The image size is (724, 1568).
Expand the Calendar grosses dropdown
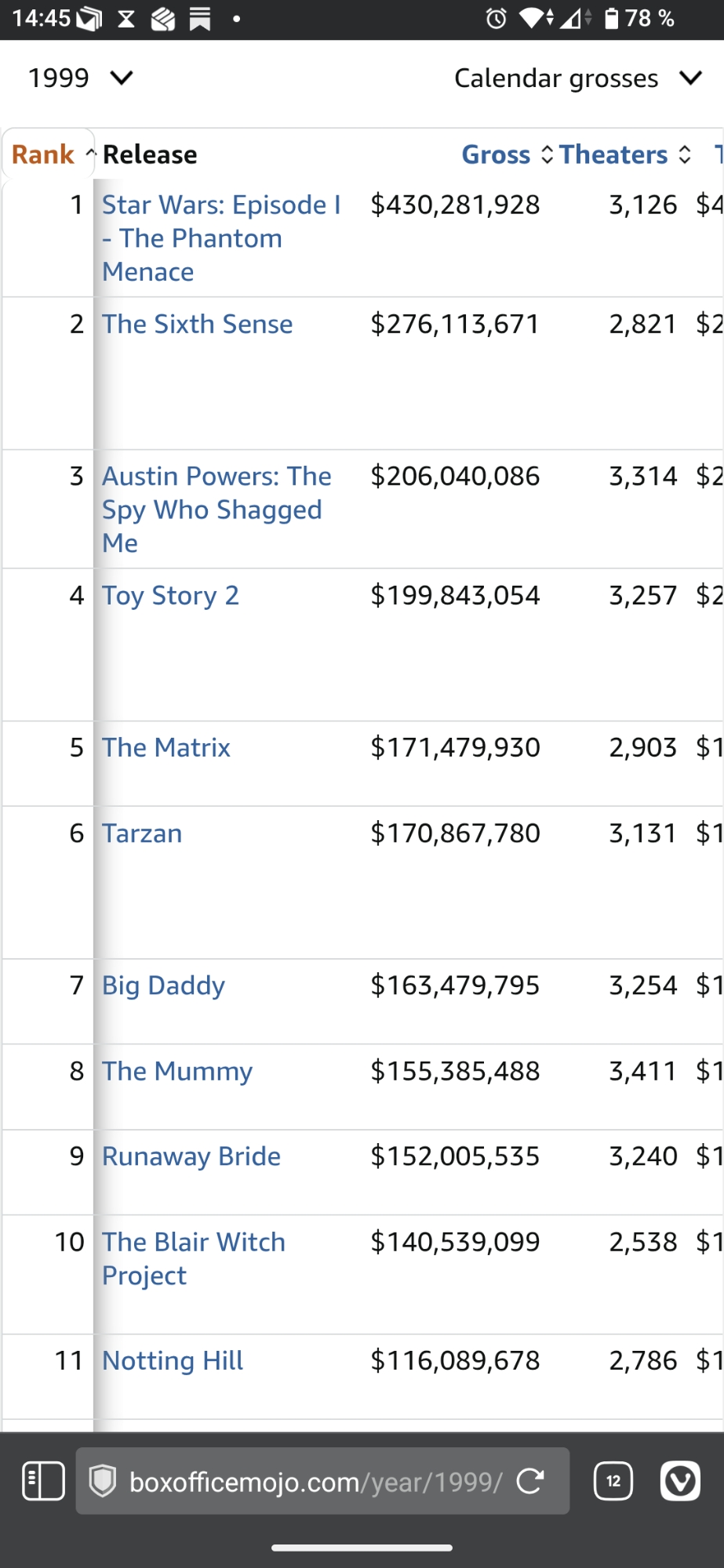[x=577, y=78]
